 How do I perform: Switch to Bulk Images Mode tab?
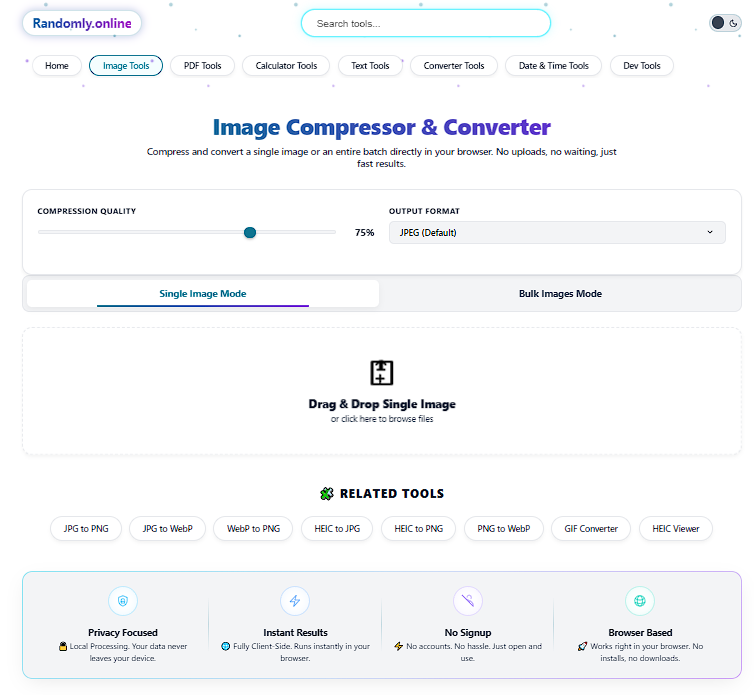[x=560, y=293]
